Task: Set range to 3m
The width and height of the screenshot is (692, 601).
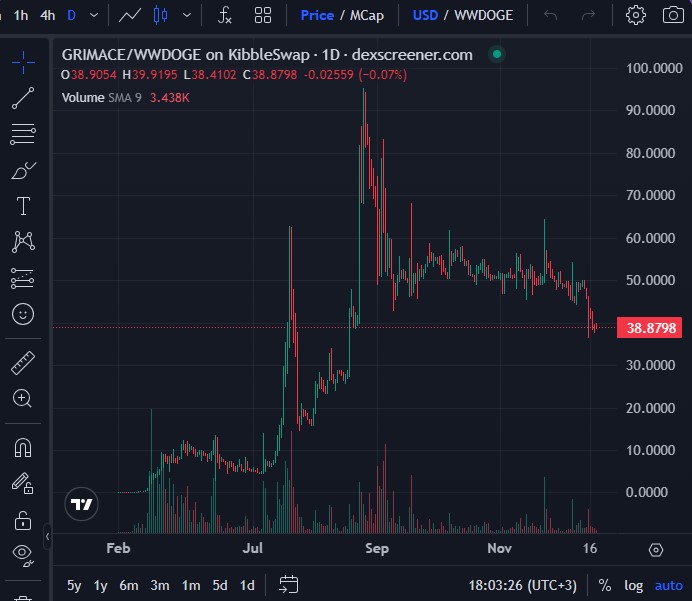Action: point(160,586)
